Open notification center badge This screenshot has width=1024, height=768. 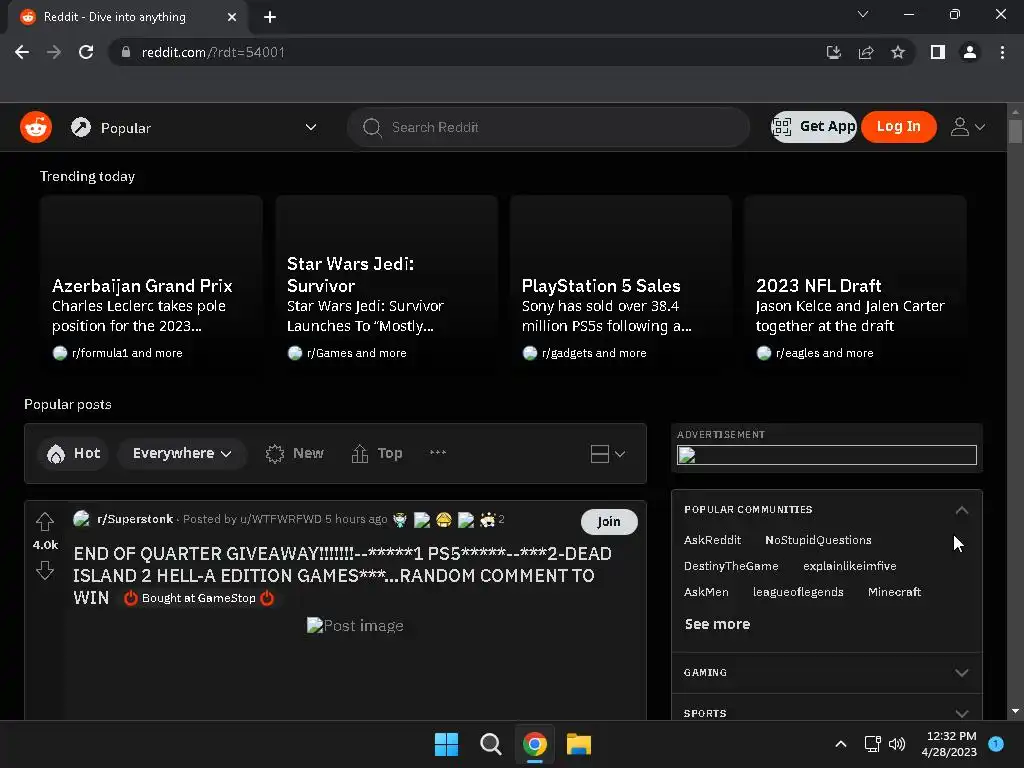pos(996,744)
